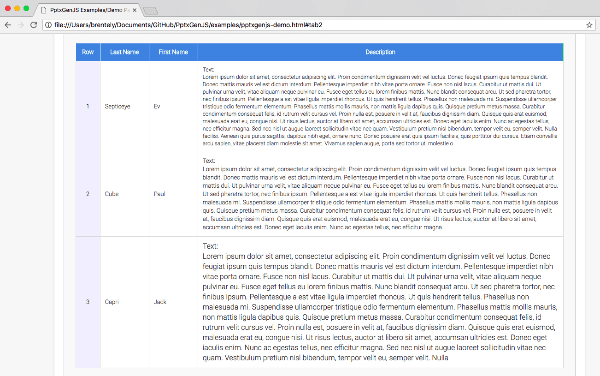The image size is (600, 376).
Task: Click the Last Name column header
Action: click(x=125, y=52)
